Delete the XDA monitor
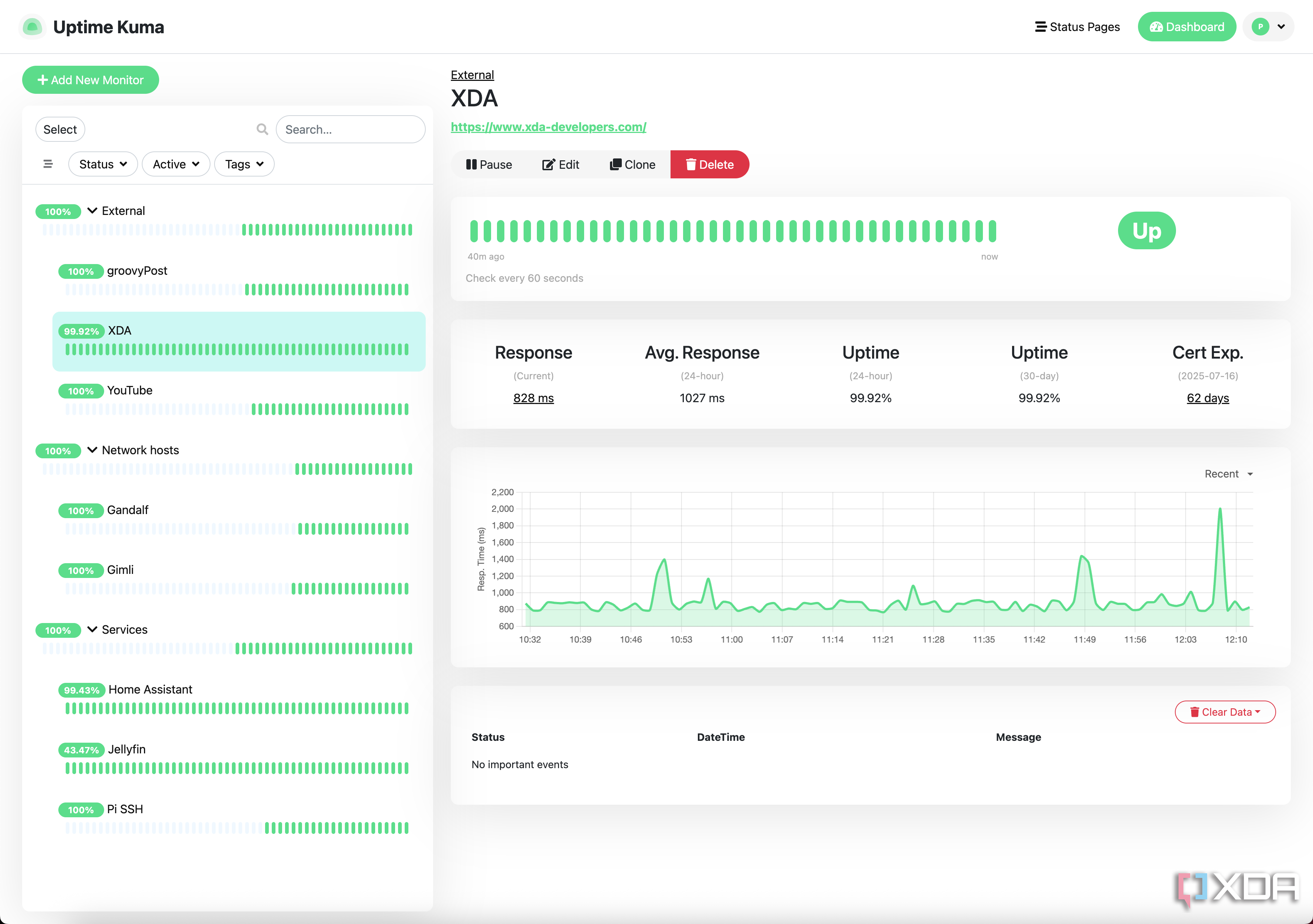 click(710, 165)
